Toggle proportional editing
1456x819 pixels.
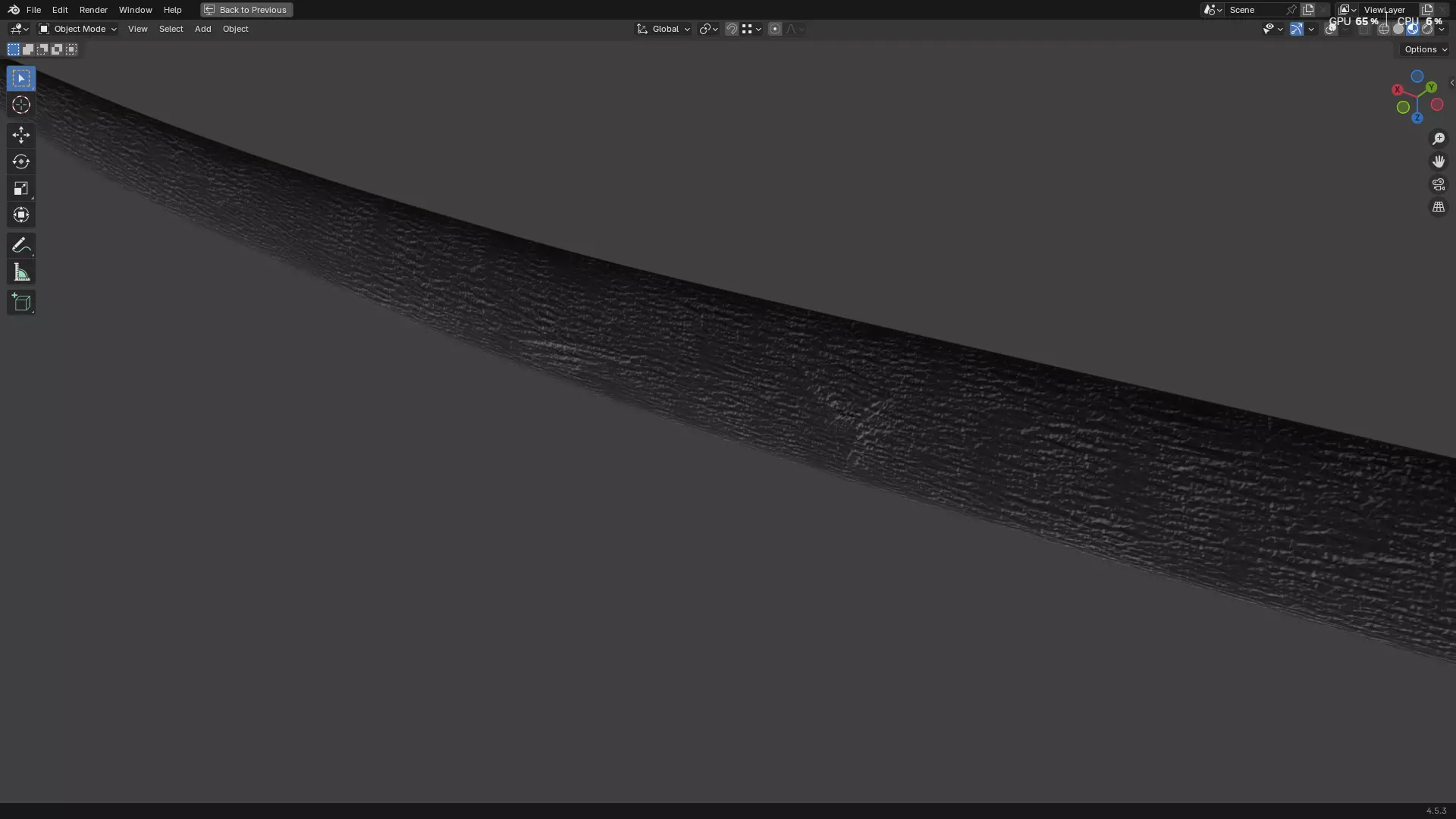774,29
